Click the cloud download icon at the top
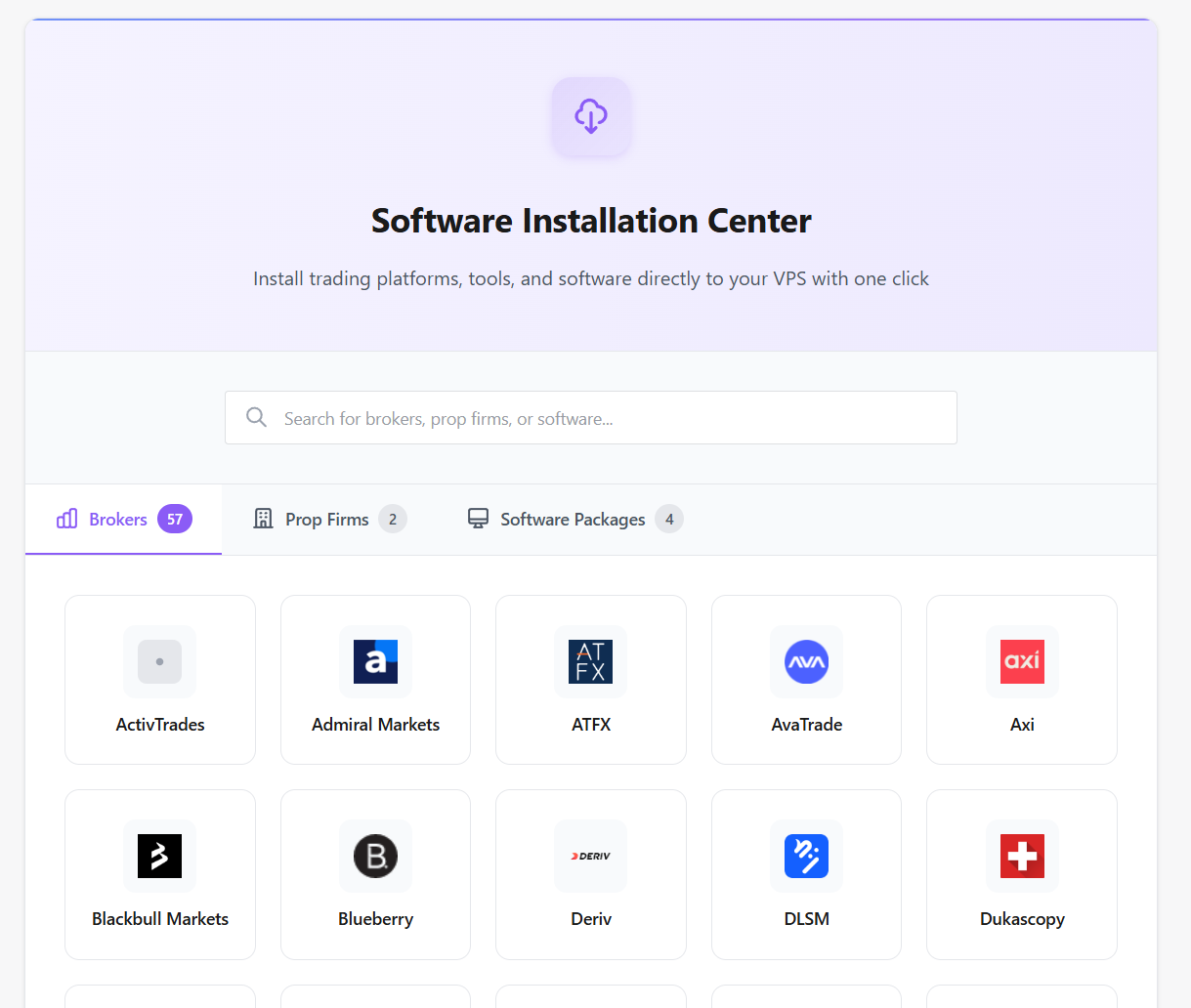1191x1008 pixels. (590, 116)
